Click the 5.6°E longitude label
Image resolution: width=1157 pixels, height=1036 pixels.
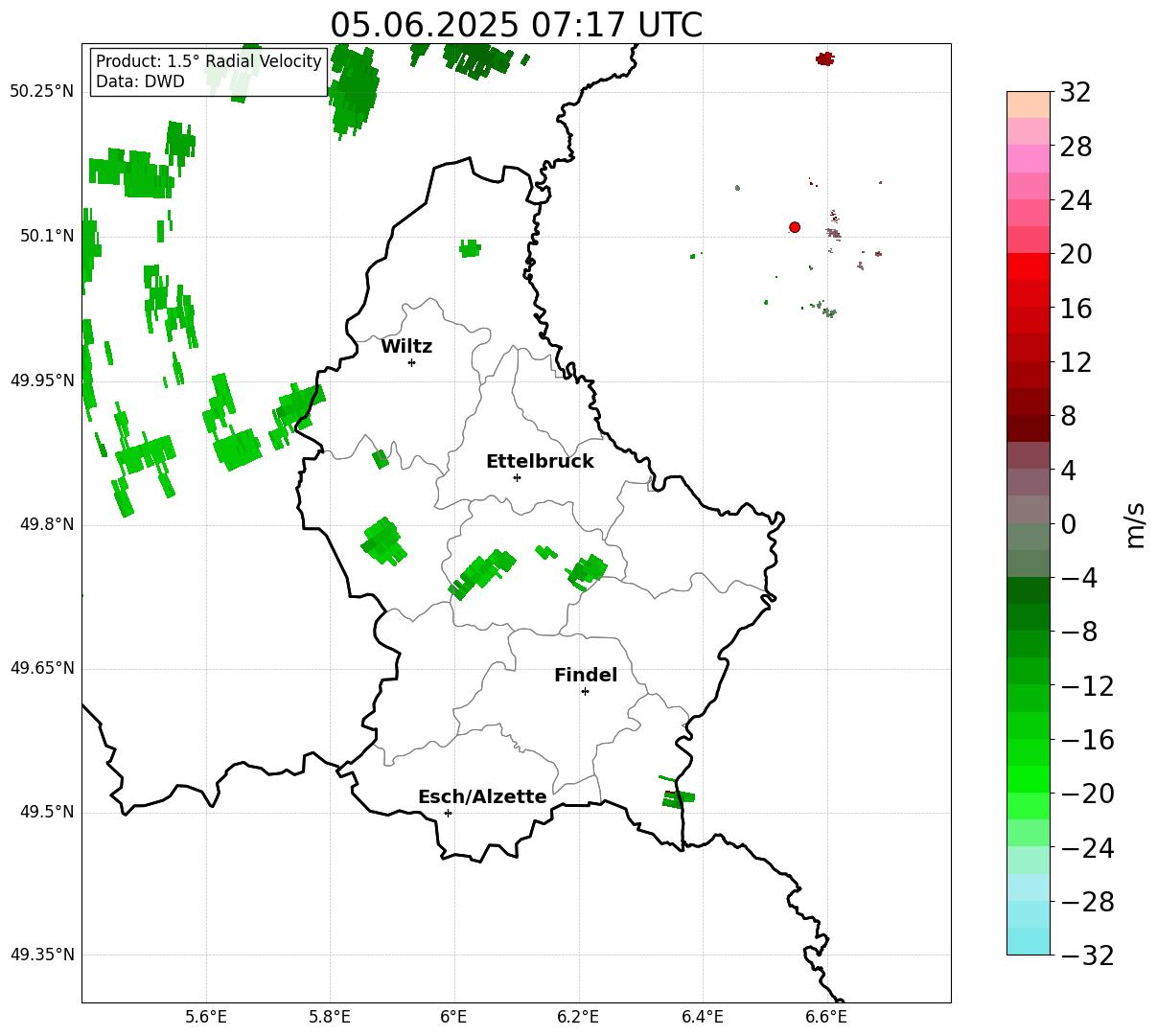tap(206, 1017)
